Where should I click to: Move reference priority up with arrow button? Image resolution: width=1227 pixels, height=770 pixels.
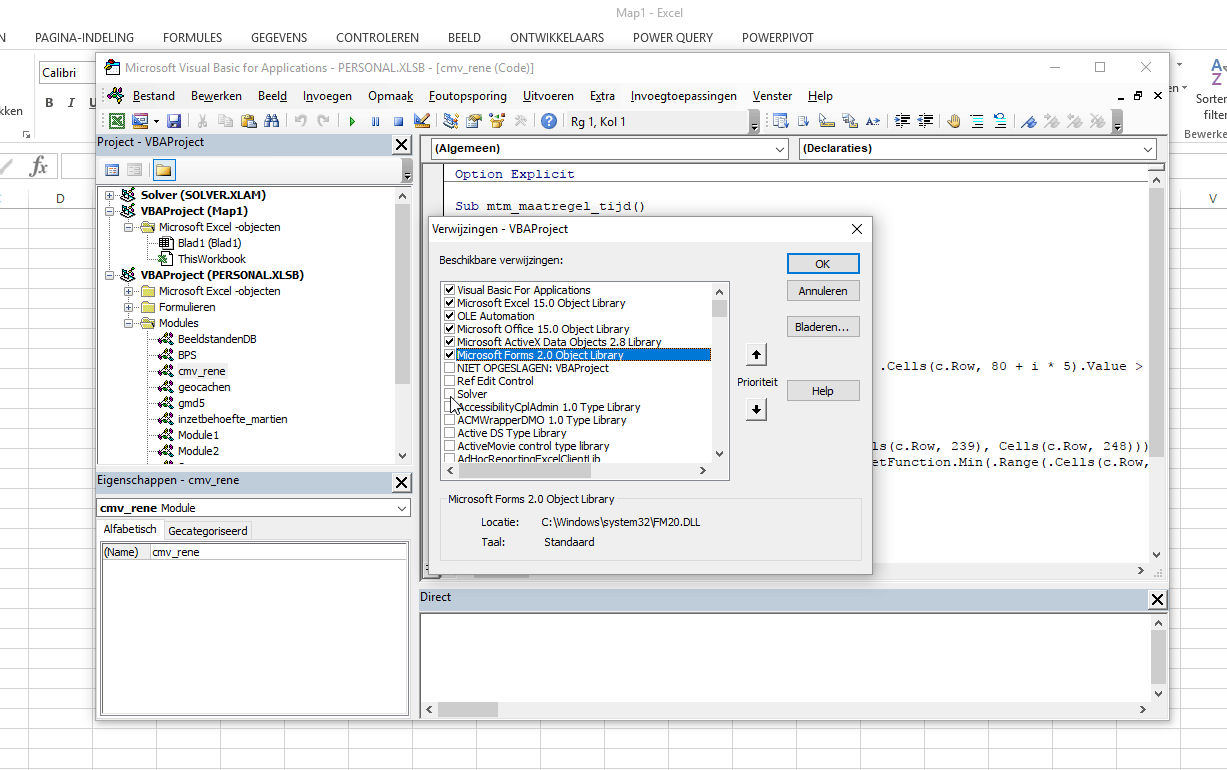click(756, 355)
